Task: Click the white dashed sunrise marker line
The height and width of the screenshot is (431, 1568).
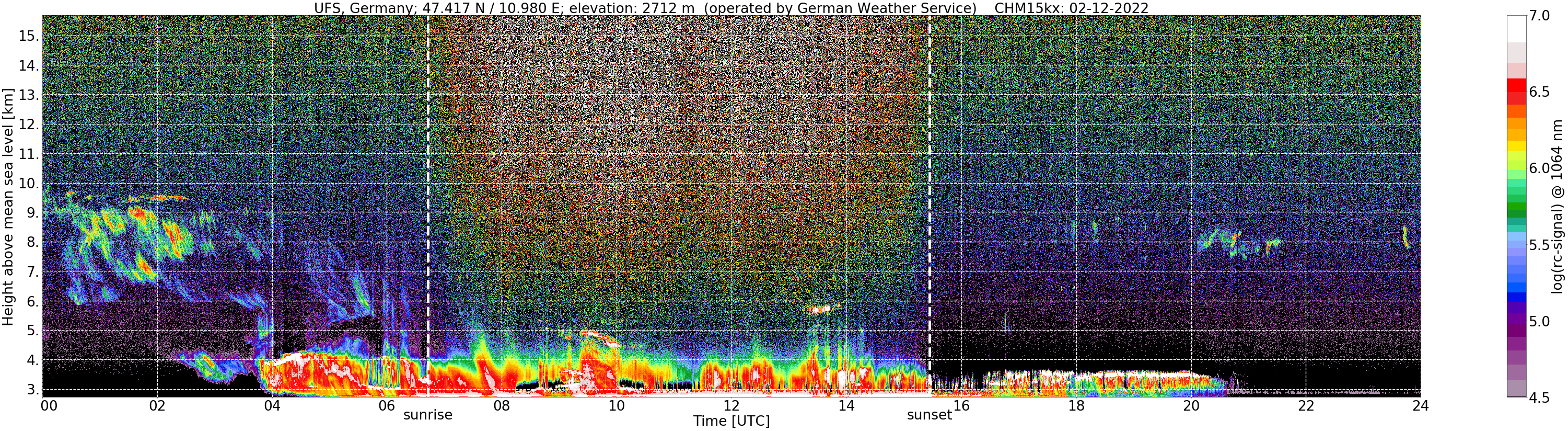Action: click(x=428, y=206)
